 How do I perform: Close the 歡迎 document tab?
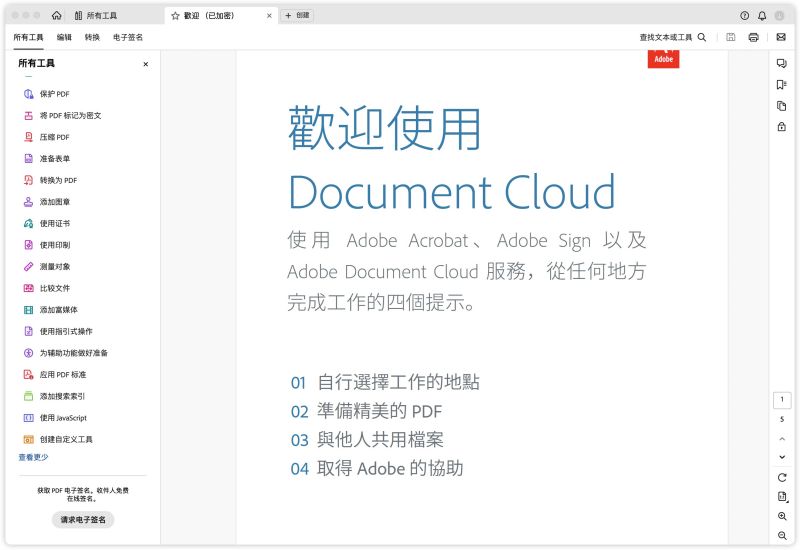(x=269, y=16)
